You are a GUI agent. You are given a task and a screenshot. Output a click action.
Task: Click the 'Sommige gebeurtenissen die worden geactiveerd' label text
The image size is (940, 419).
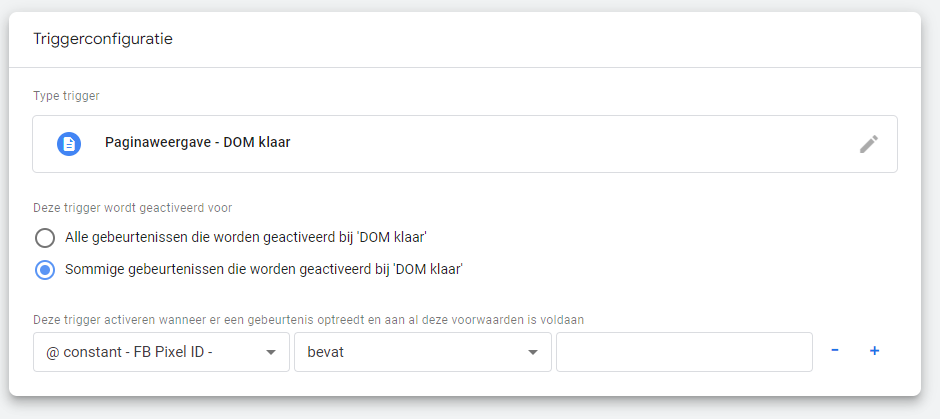[x=264, y=269]
